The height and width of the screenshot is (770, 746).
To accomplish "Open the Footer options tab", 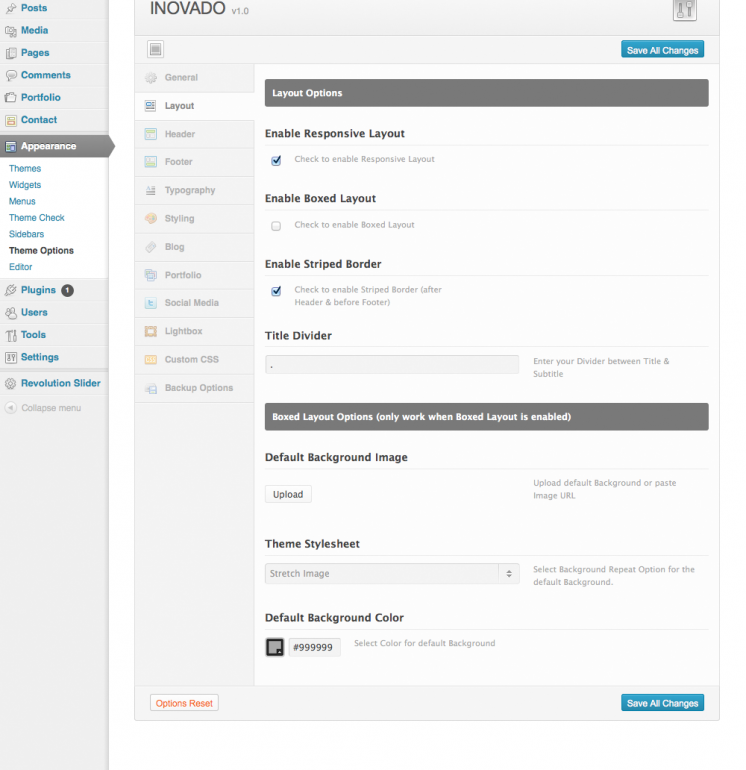I will (194, 162).
